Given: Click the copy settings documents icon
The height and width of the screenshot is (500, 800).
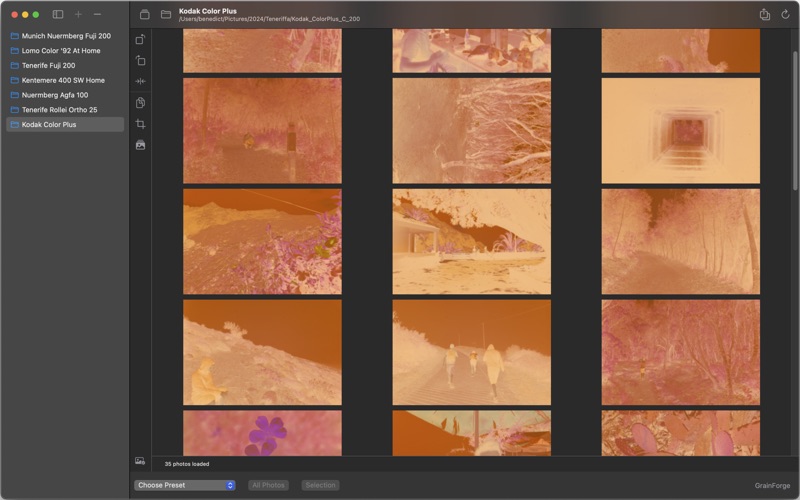Looking at the screenshot, I should coord(140,103).
